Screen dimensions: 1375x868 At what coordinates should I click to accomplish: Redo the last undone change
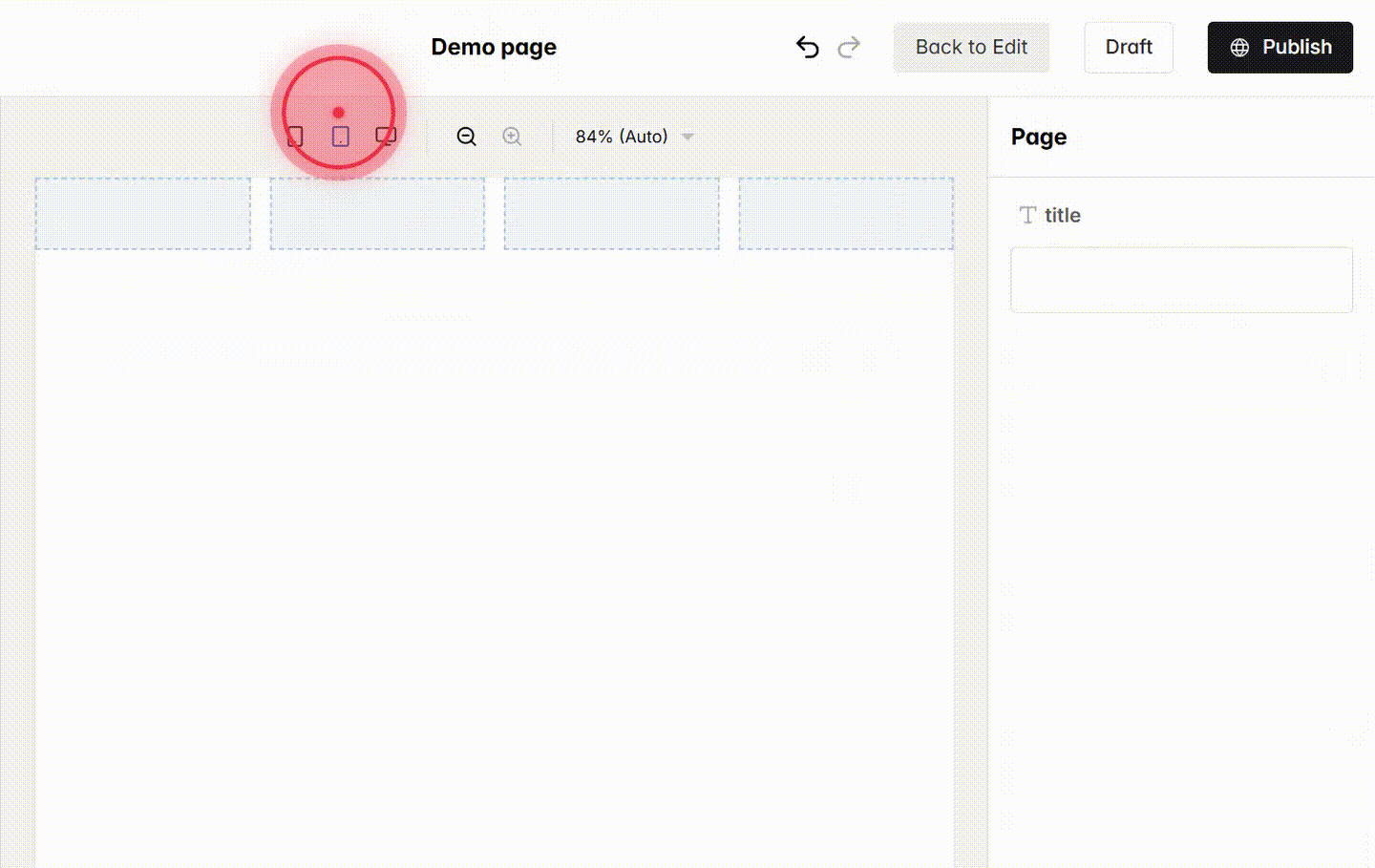(849, 47)
